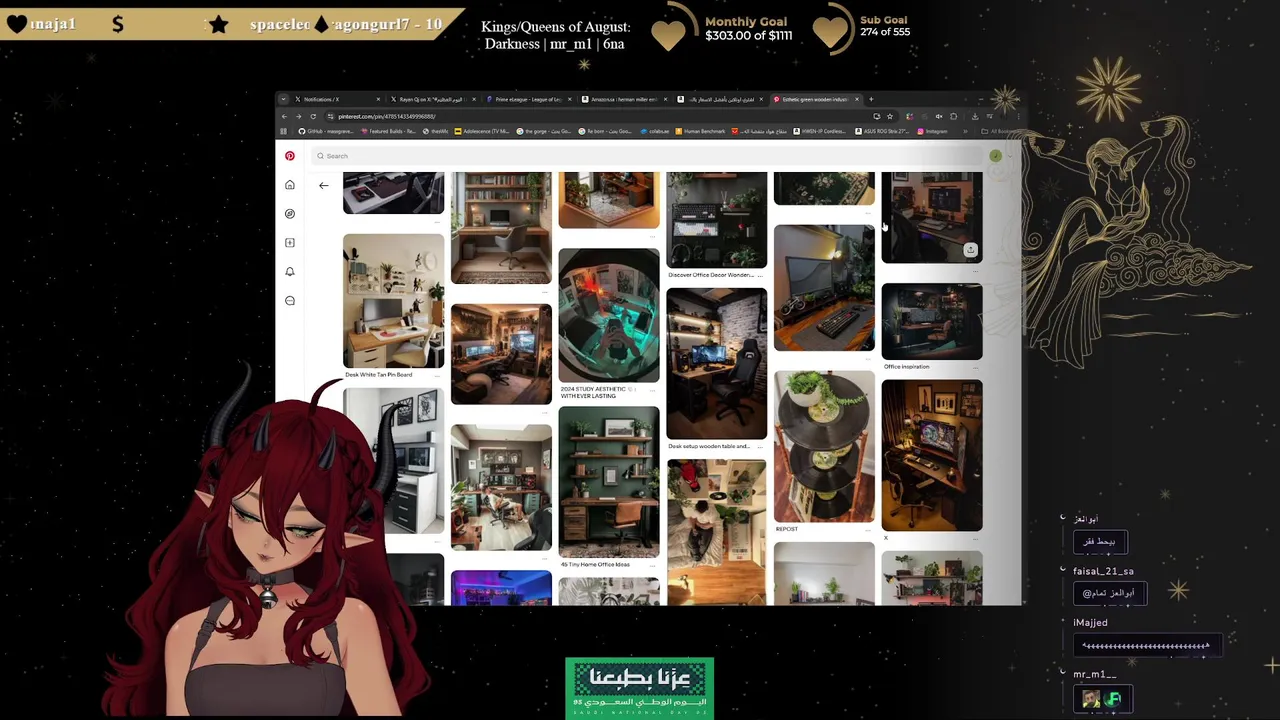The height and width of the screenshot is (720, 1280).
Task: Open the Pinterest logo home link
Action: click(290, 156)
